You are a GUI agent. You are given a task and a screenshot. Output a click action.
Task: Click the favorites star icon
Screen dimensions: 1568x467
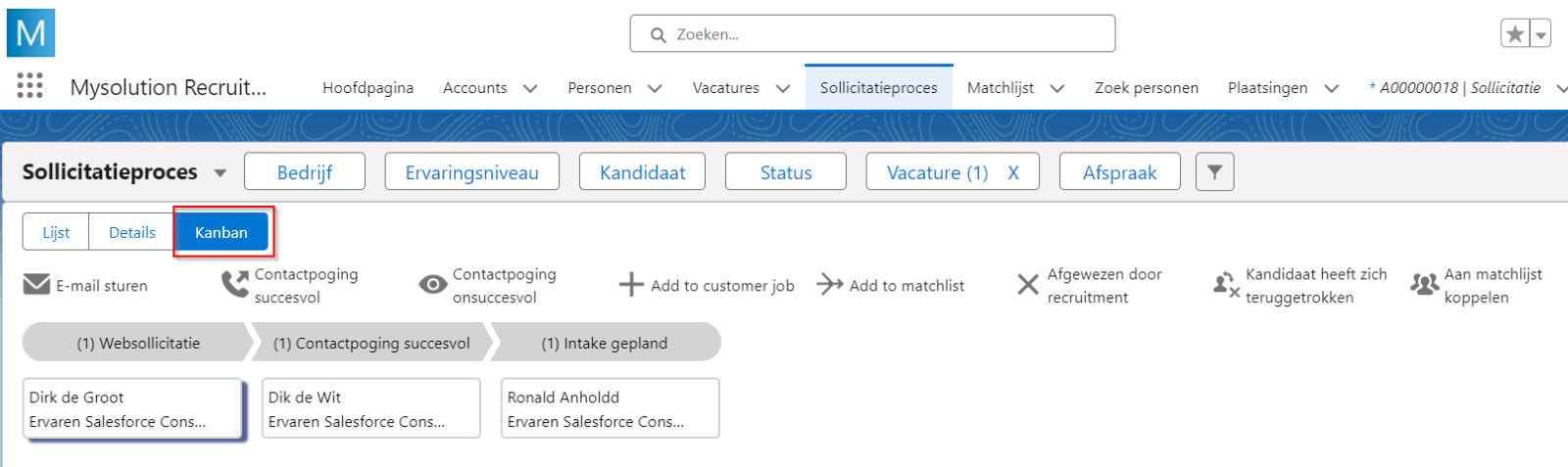1515,34
